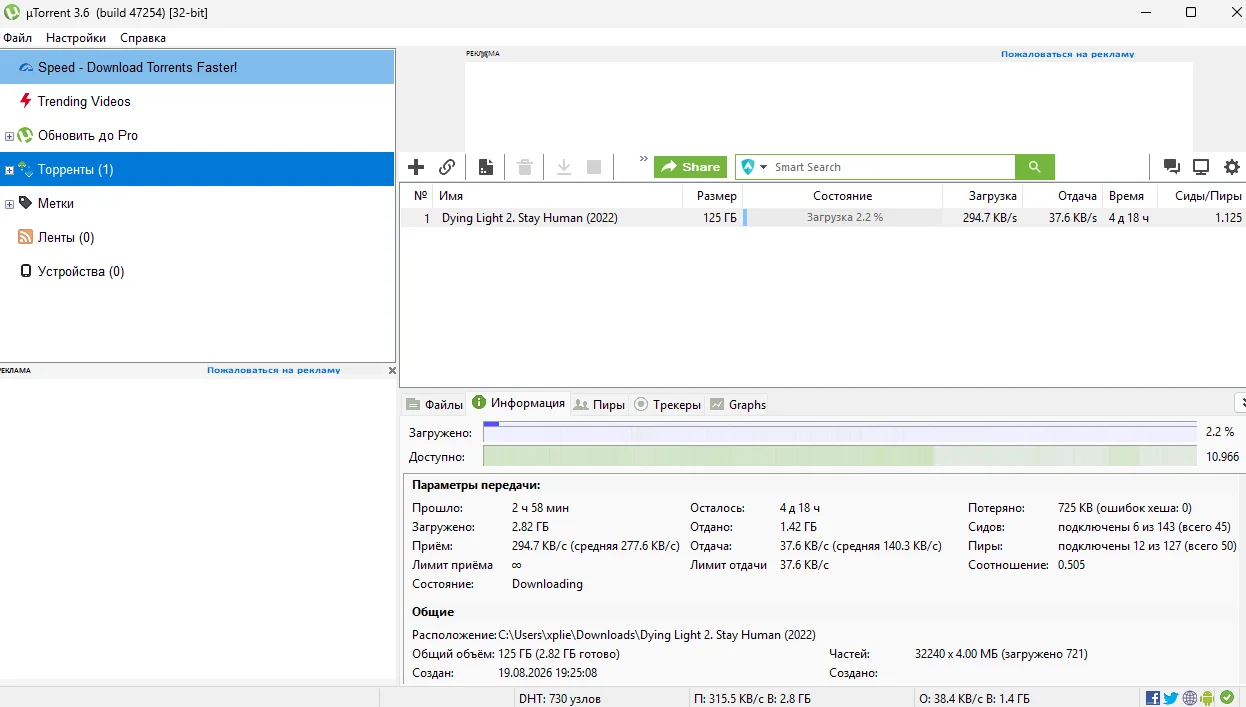Click Пожаловаться на рекламу link in sidebar

[273, 370]
